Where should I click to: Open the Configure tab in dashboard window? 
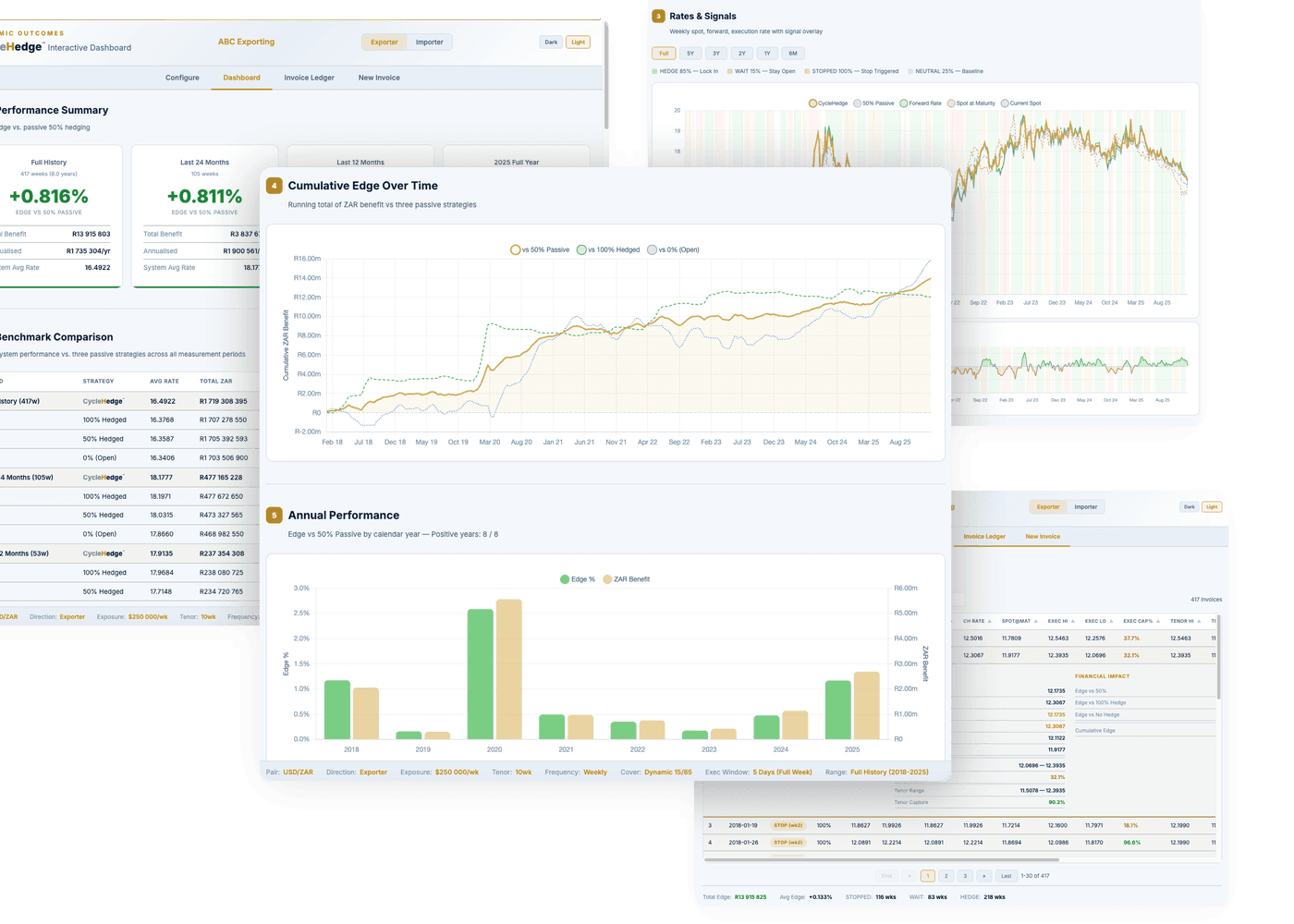(182, 78)
